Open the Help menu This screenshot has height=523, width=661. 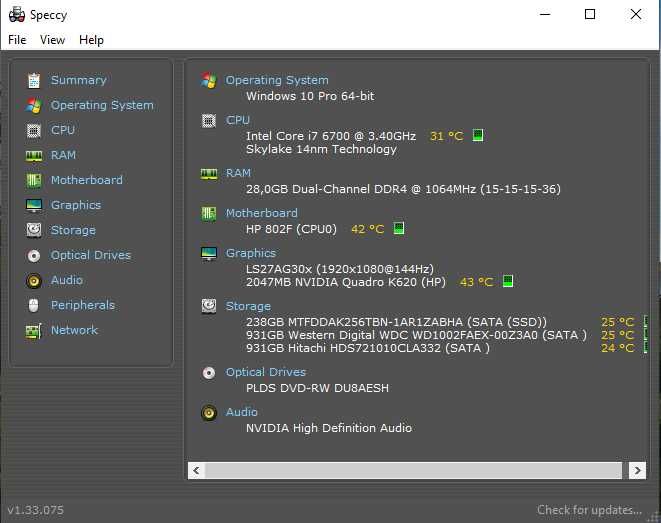point(91,40)
